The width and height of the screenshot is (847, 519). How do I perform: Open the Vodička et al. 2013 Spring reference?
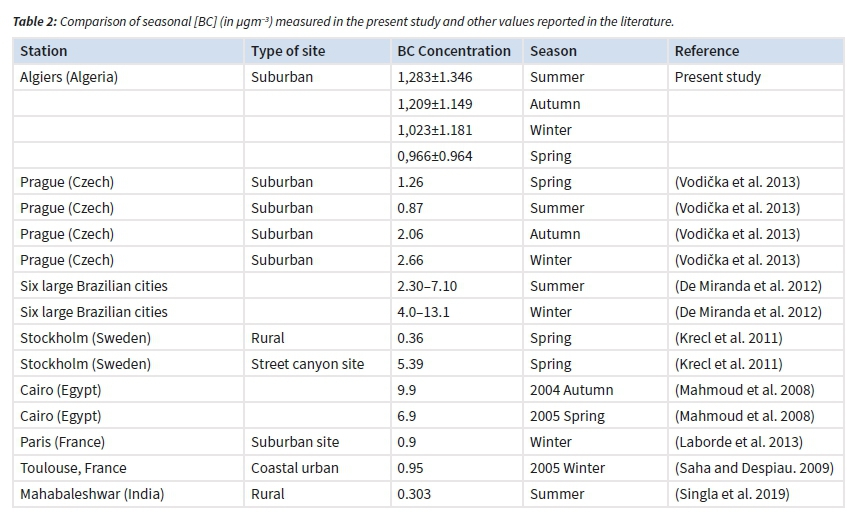737,182
